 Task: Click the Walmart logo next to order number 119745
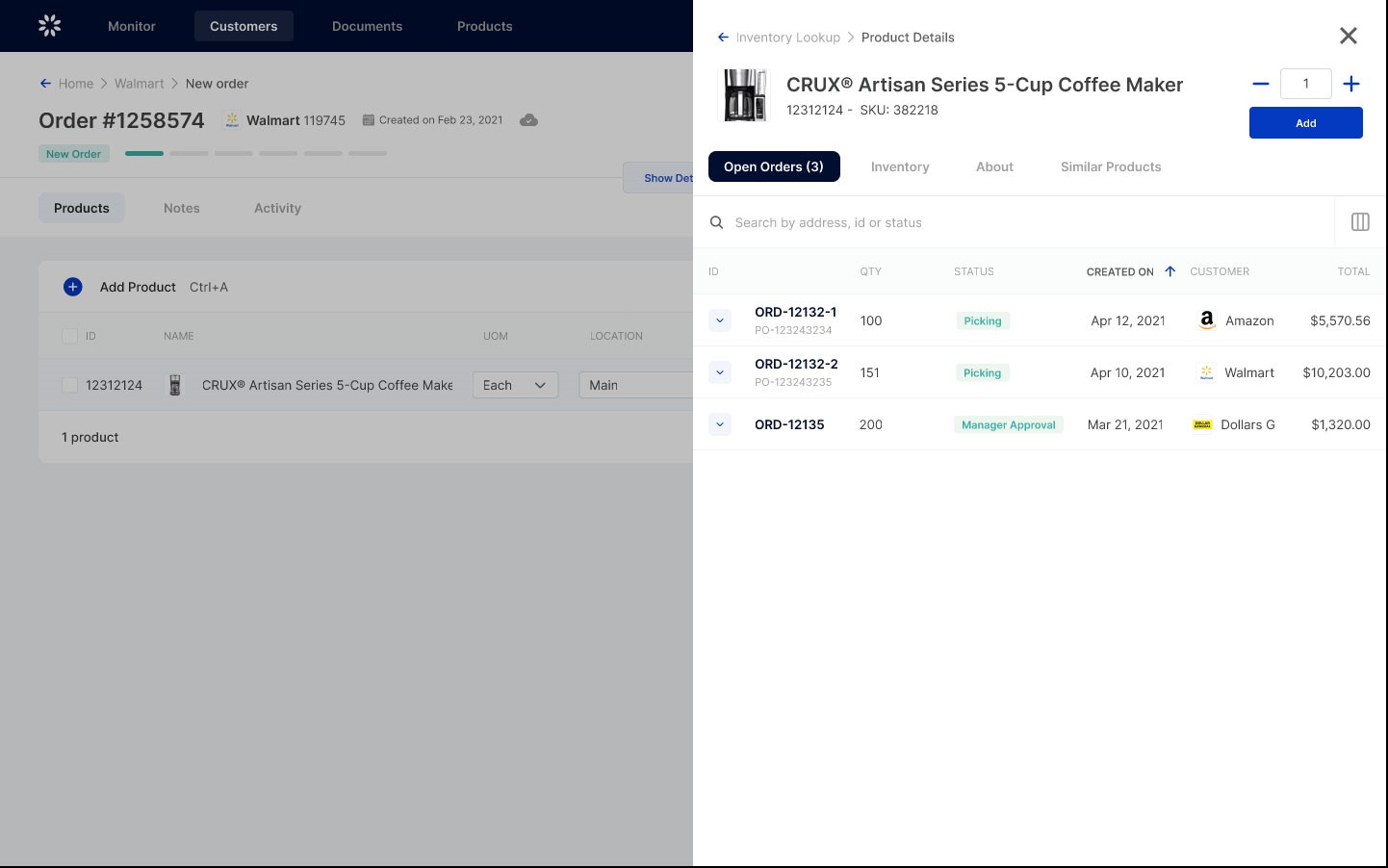pos(231,119)
